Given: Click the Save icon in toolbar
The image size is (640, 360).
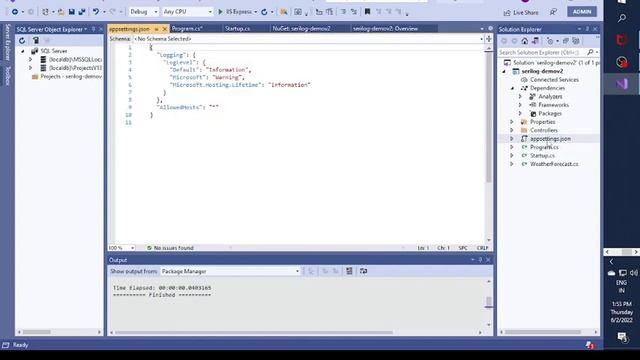Looking at the screenshot, I should pos(71,12).
